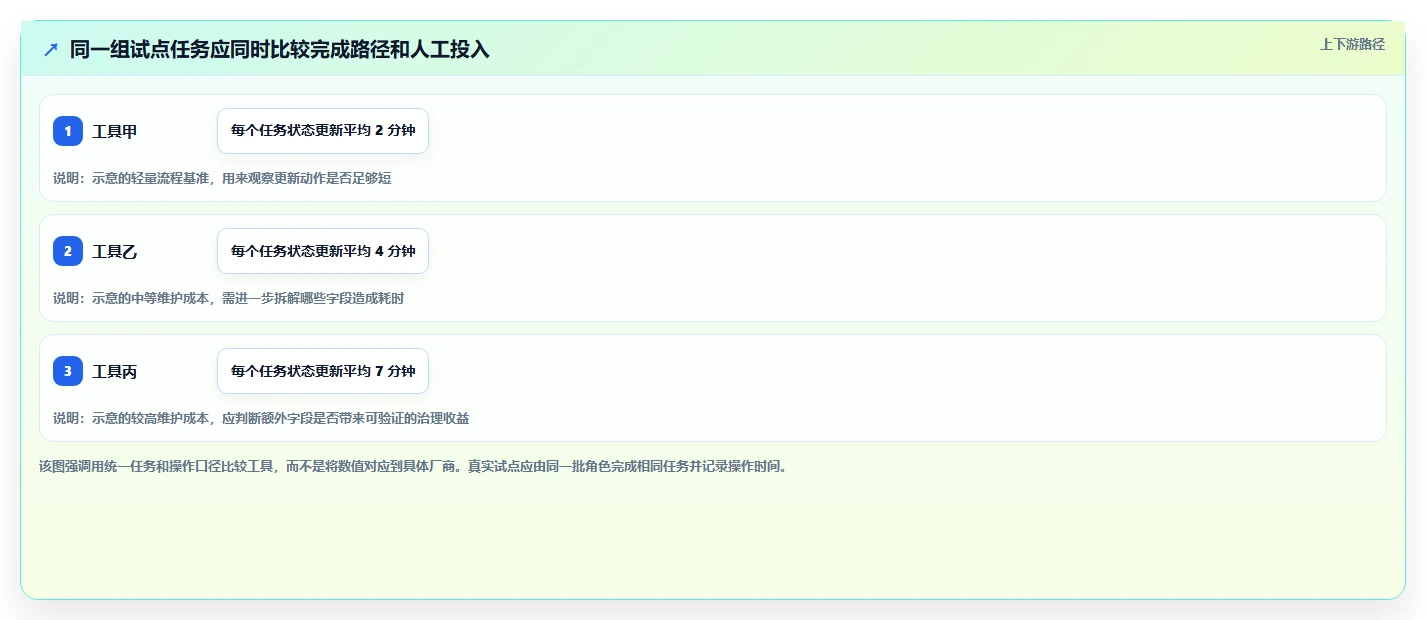This screenshot has height=620, width=1426.
Task: Click the number 1 badge for 工具甲
Action: 68,131
